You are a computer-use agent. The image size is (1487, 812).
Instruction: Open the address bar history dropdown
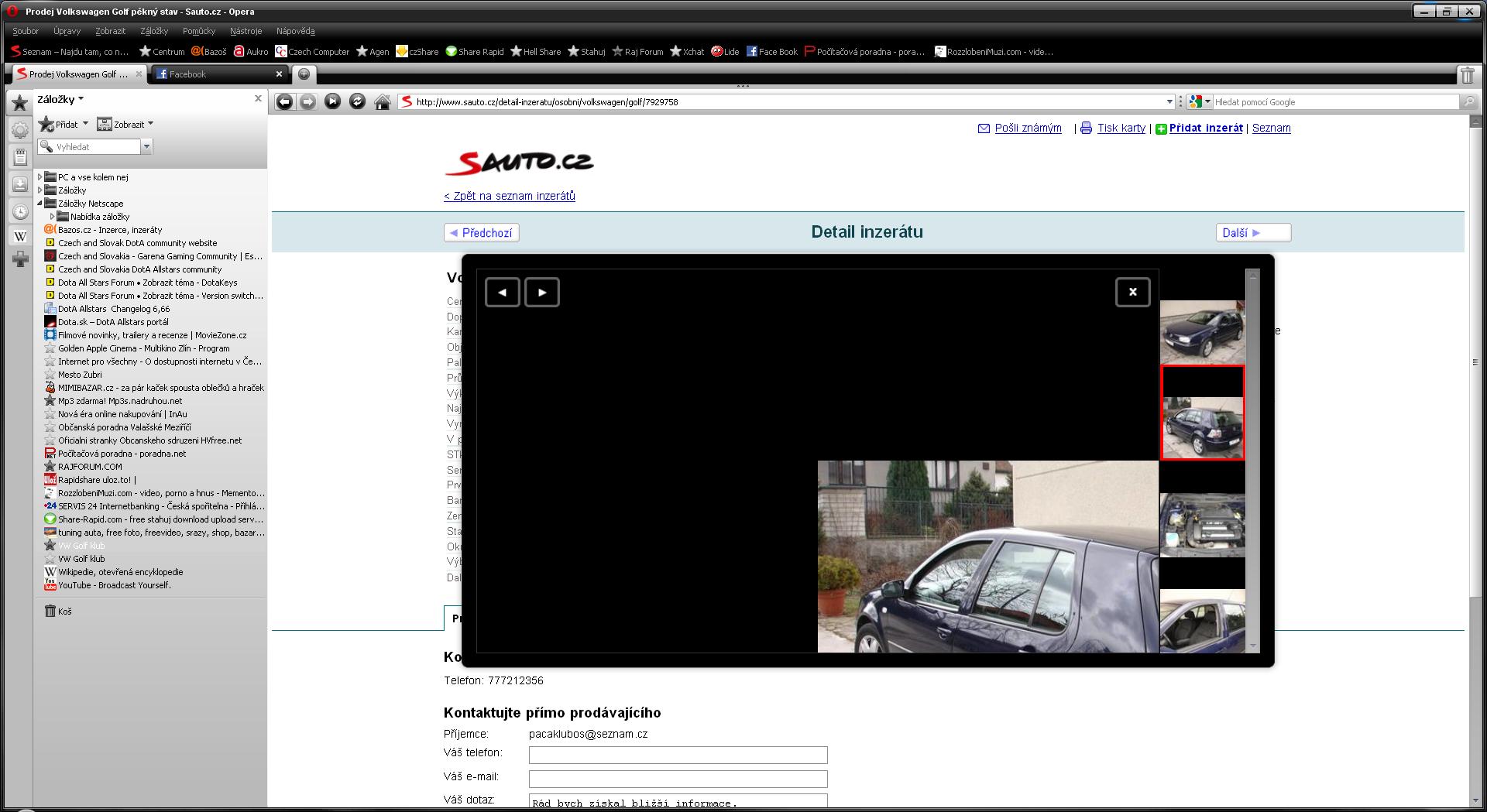point(1169,102)
